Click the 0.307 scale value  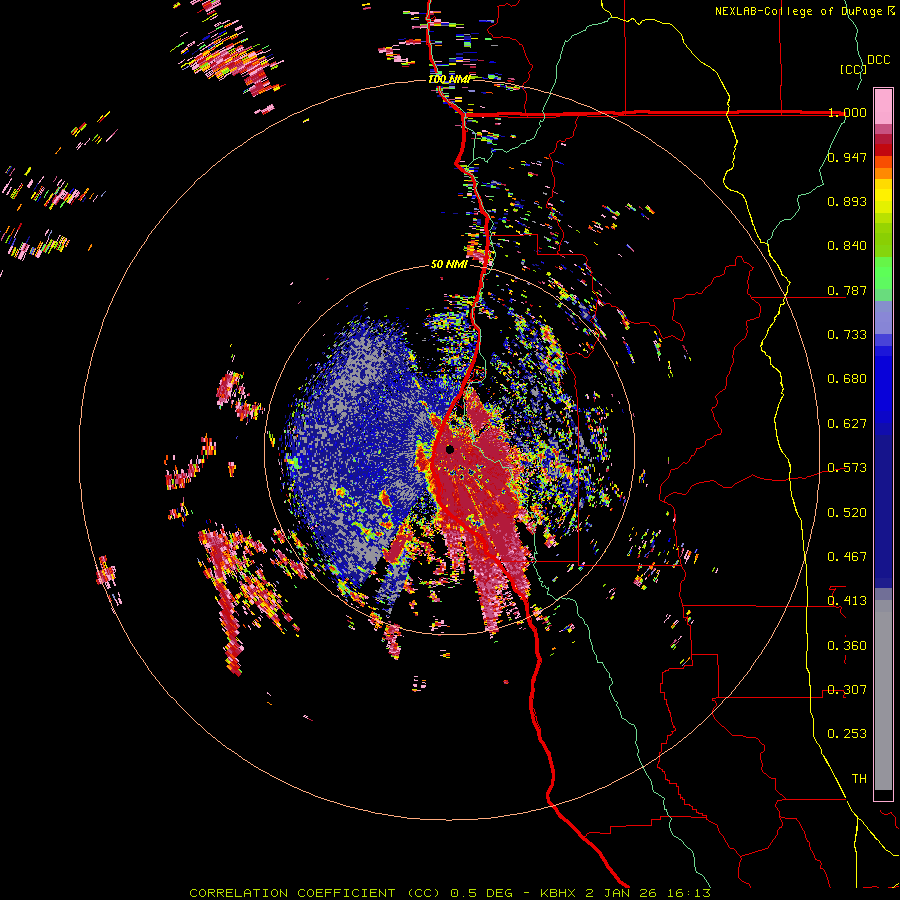(847, 690)
